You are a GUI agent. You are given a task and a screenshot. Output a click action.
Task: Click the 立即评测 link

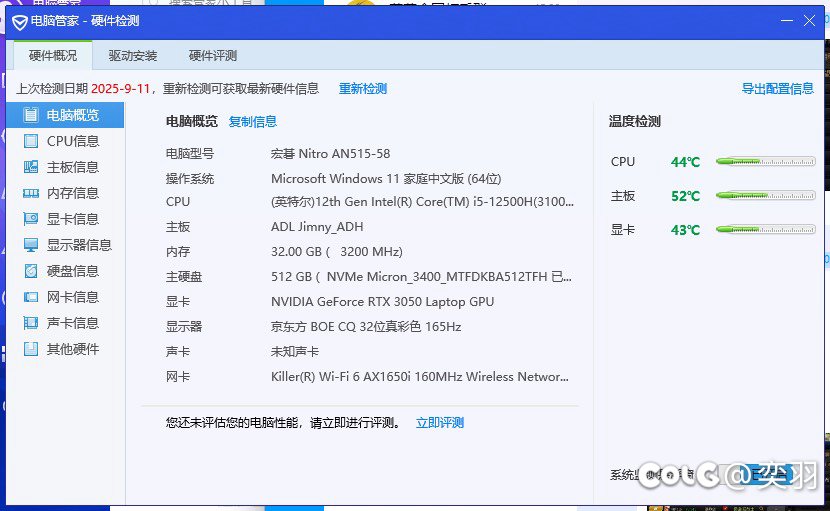[440, 423]
